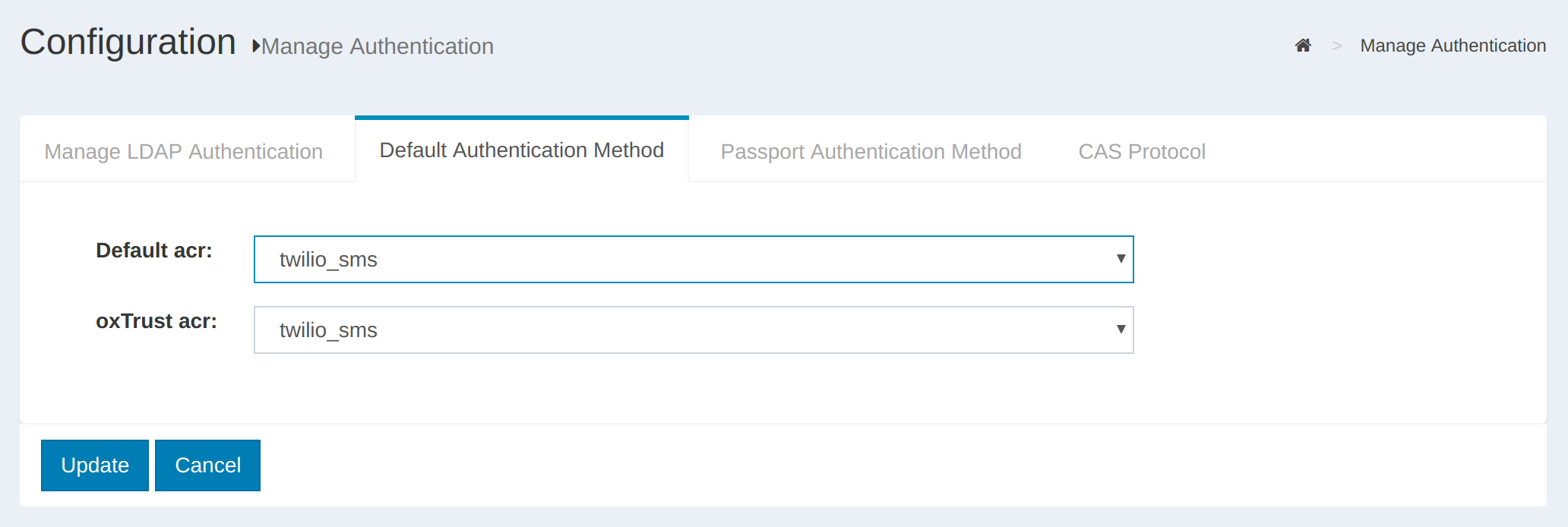This screenshot has width=1568, height=527.
Task: Click the oxTrust acr label
Action: coord(156,321)
